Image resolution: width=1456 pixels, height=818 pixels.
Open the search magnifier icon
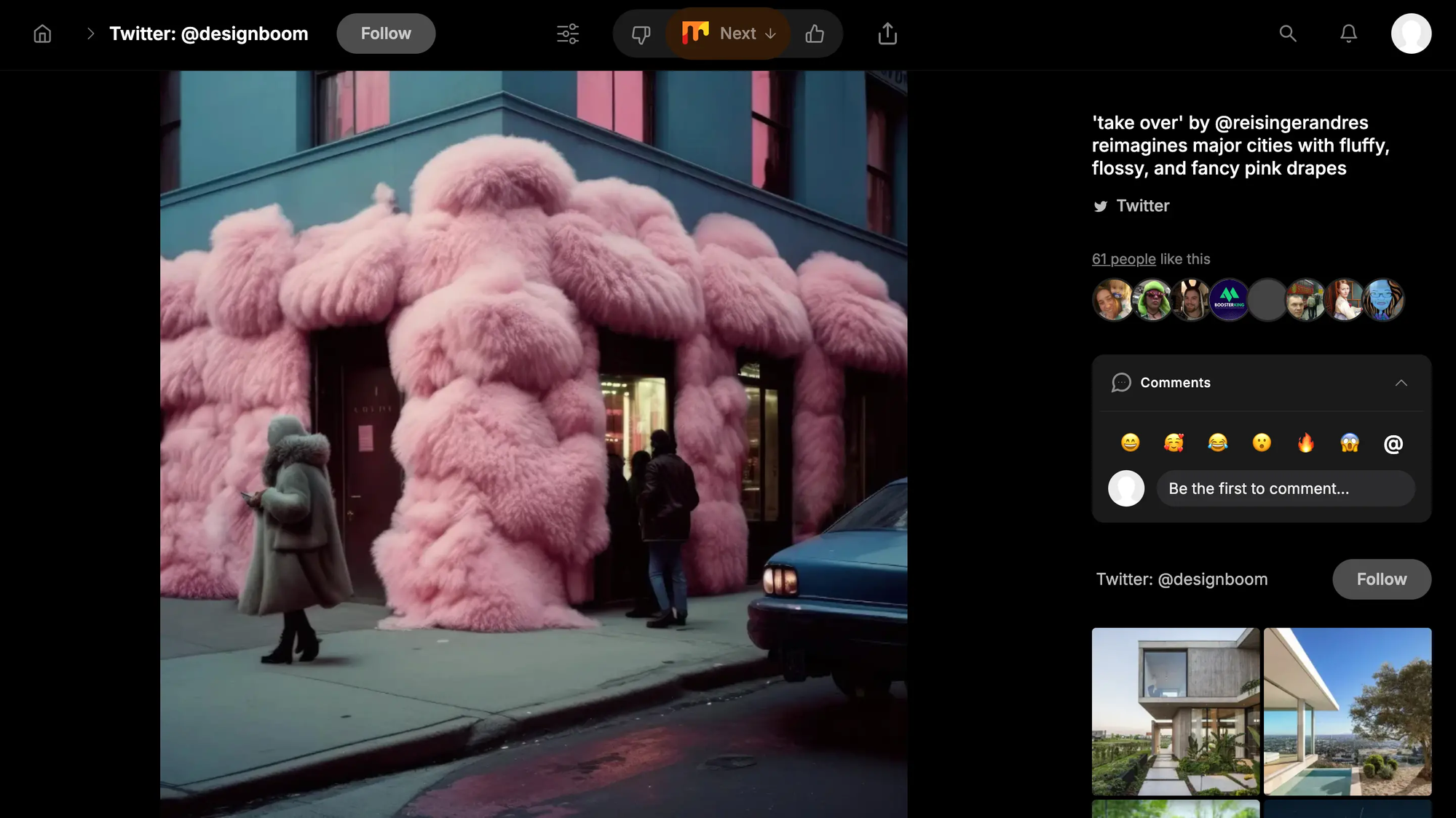click(x=1288, y=33)
